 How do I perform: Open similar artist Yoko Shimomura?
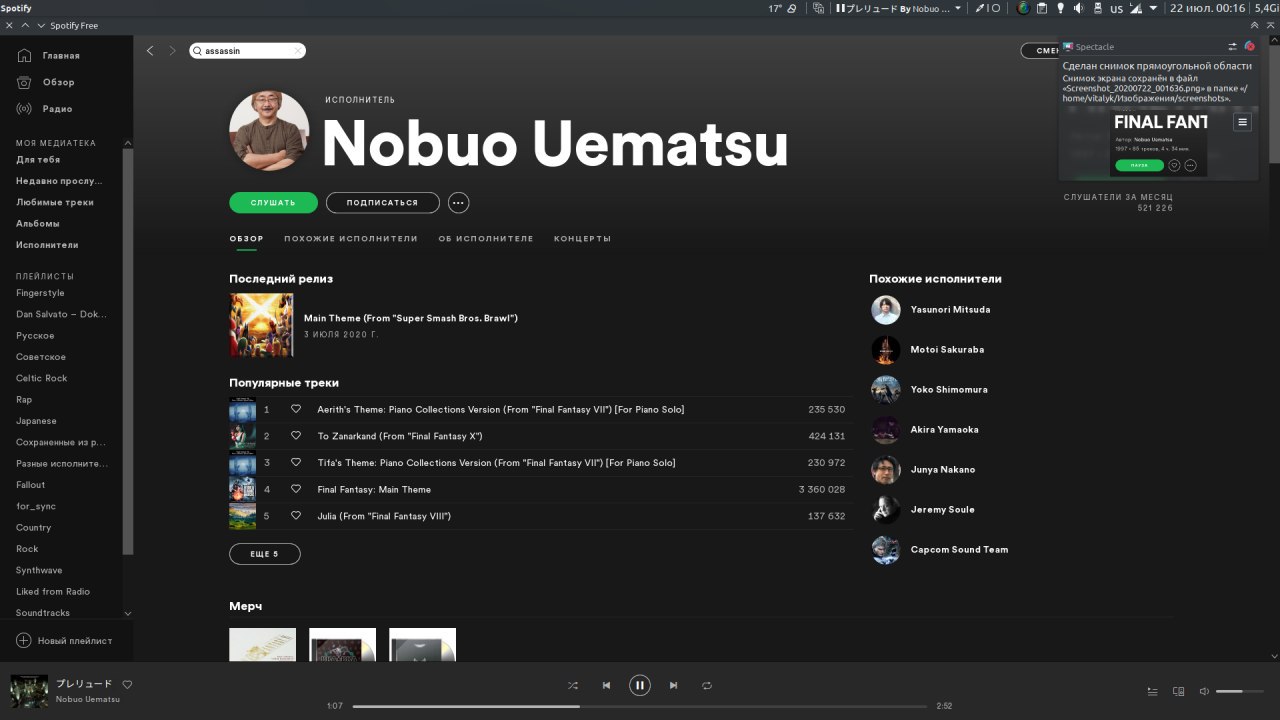click(x=949, y=390)
